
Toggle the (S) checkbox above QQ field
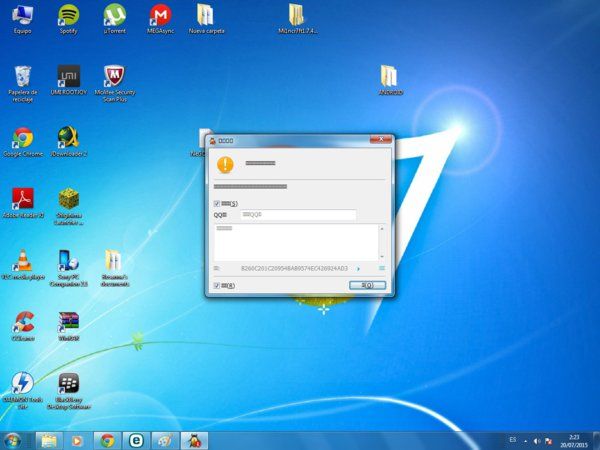[217, 204]
